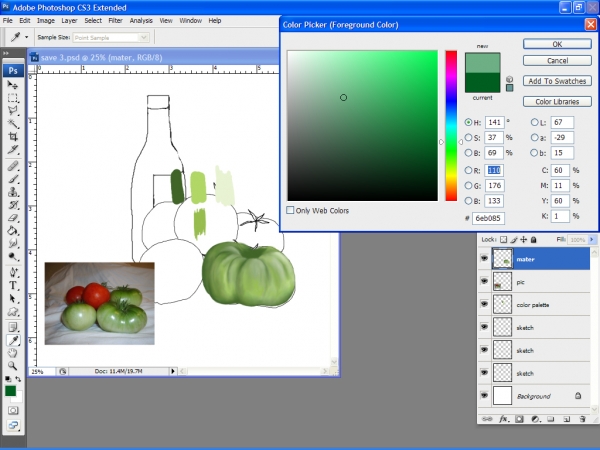Select the Healing Brush tool

coord(13,166)
